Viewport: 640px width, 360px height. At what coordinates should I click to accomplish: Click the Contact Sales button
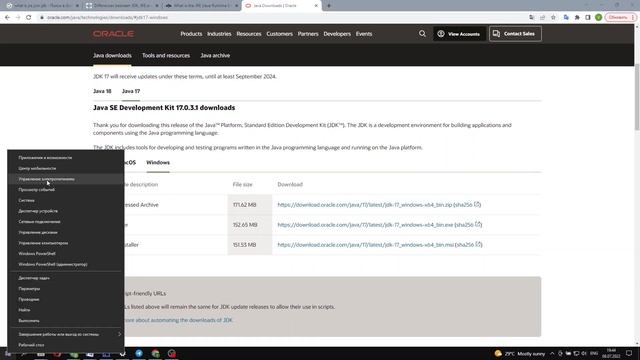tap(515, 34)
